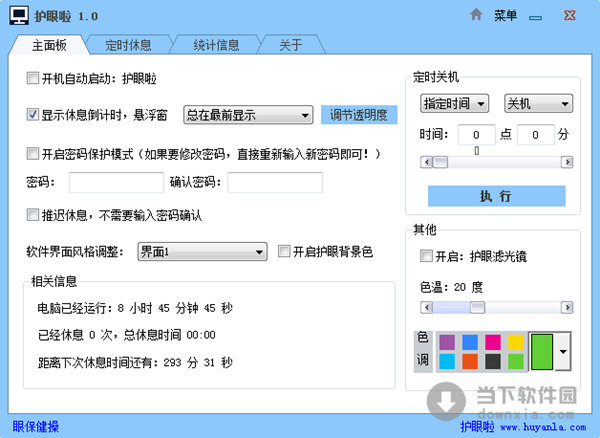
Task: Select the dark gray color swatch
Action: [x=493, y=361]
